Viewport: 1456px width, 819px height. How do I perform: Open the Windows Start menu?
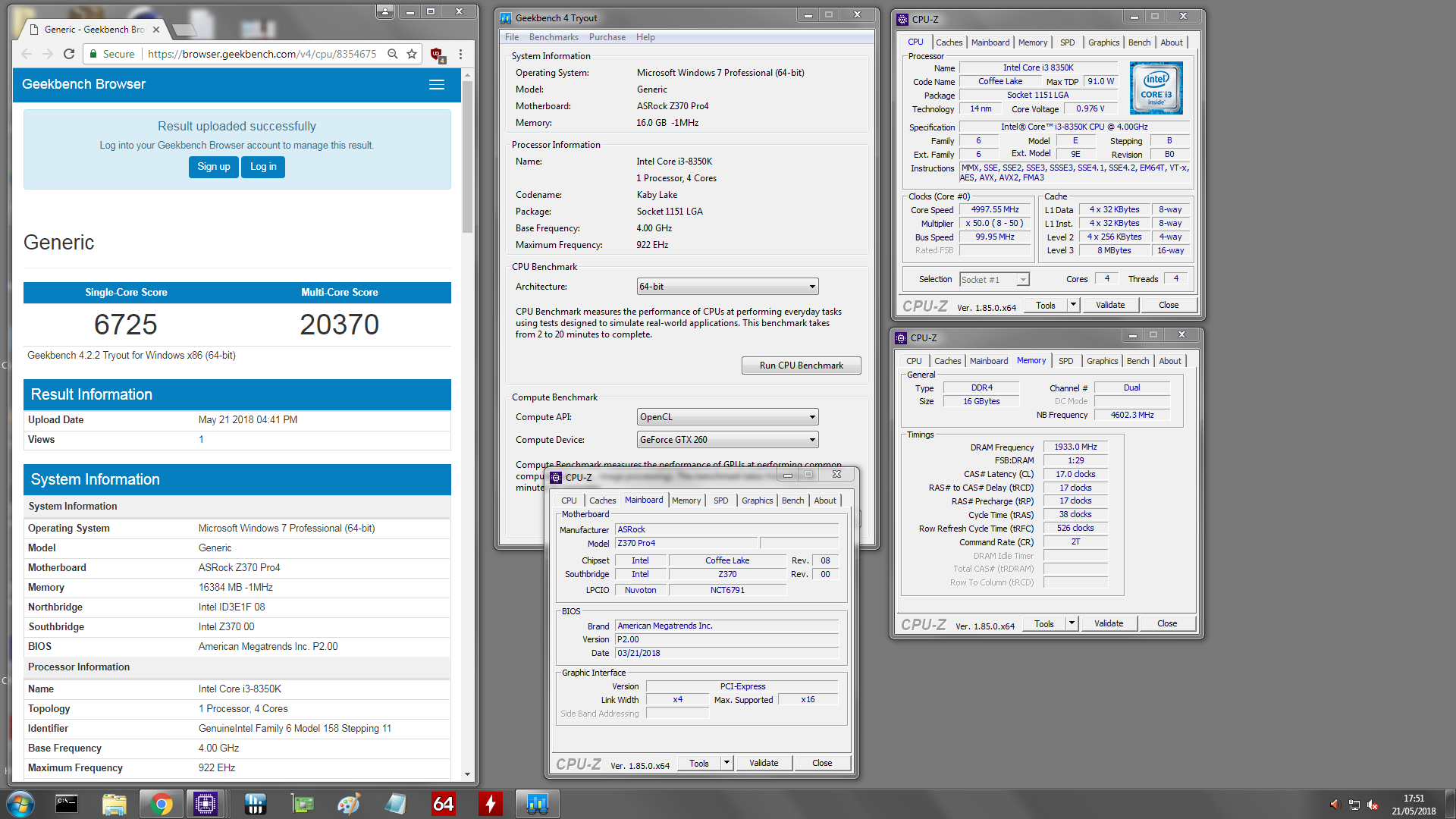coord(20,804)
